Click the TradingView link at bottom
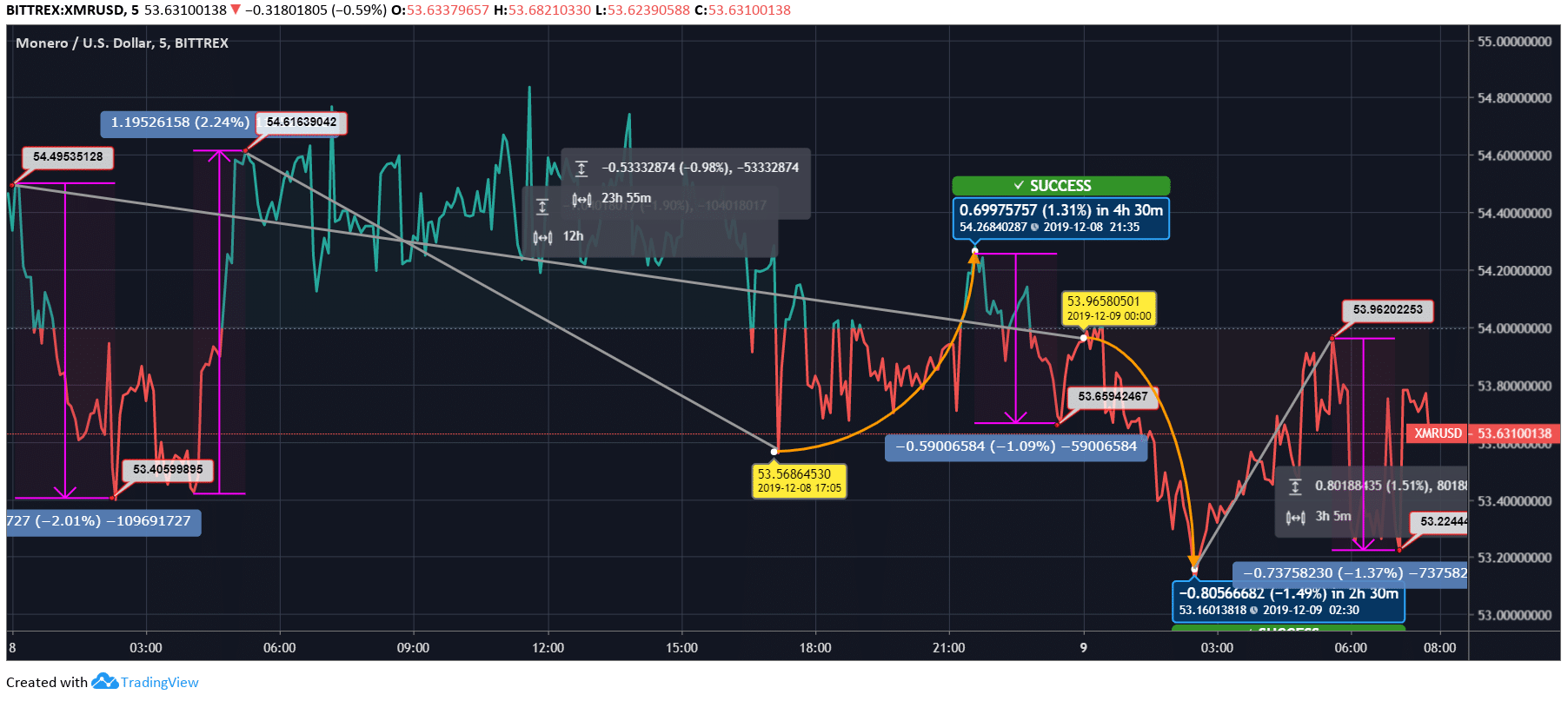Viewport: 1568px width, 701px height. click(x=159, y=682)
